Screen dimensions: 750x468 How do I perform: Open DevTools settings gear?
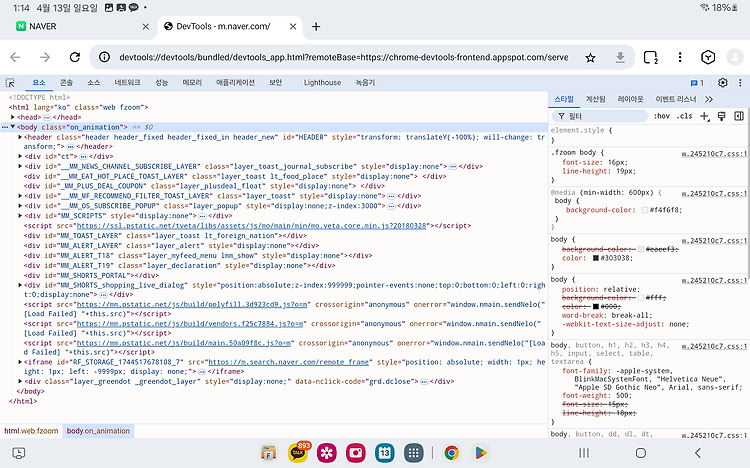click(x=723, y=82)
